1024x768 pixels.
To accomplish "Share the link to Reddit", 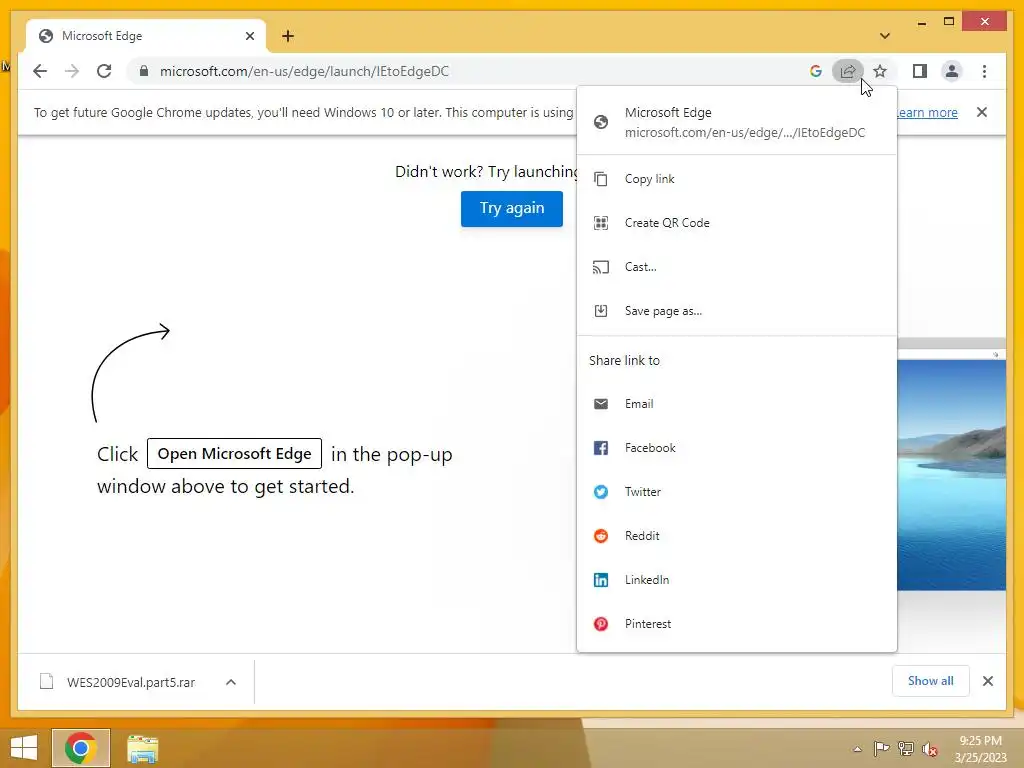I will pyautogui.click(x=737, y=536).
